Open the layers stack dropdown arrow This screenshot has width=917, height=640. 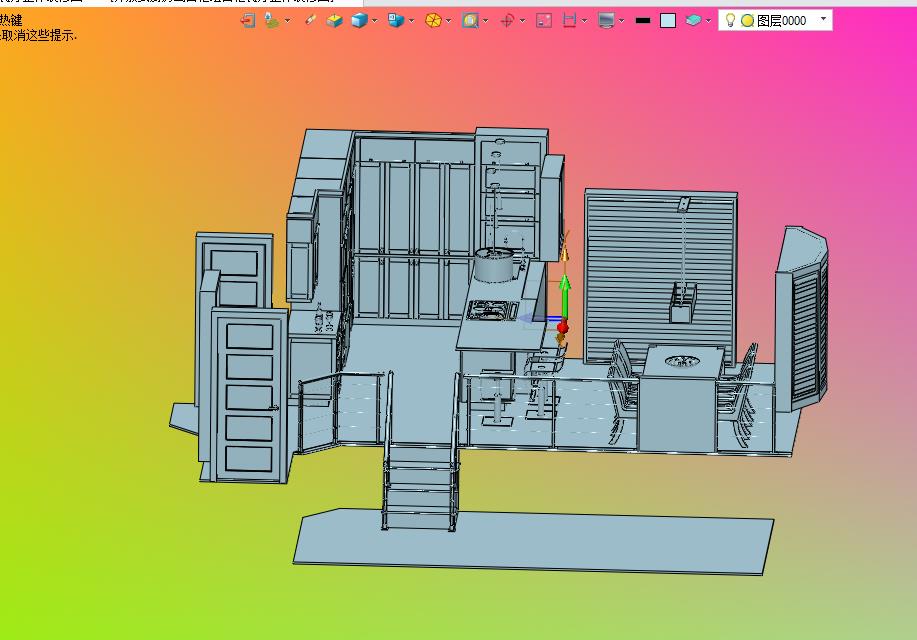(x=708, y=20)
